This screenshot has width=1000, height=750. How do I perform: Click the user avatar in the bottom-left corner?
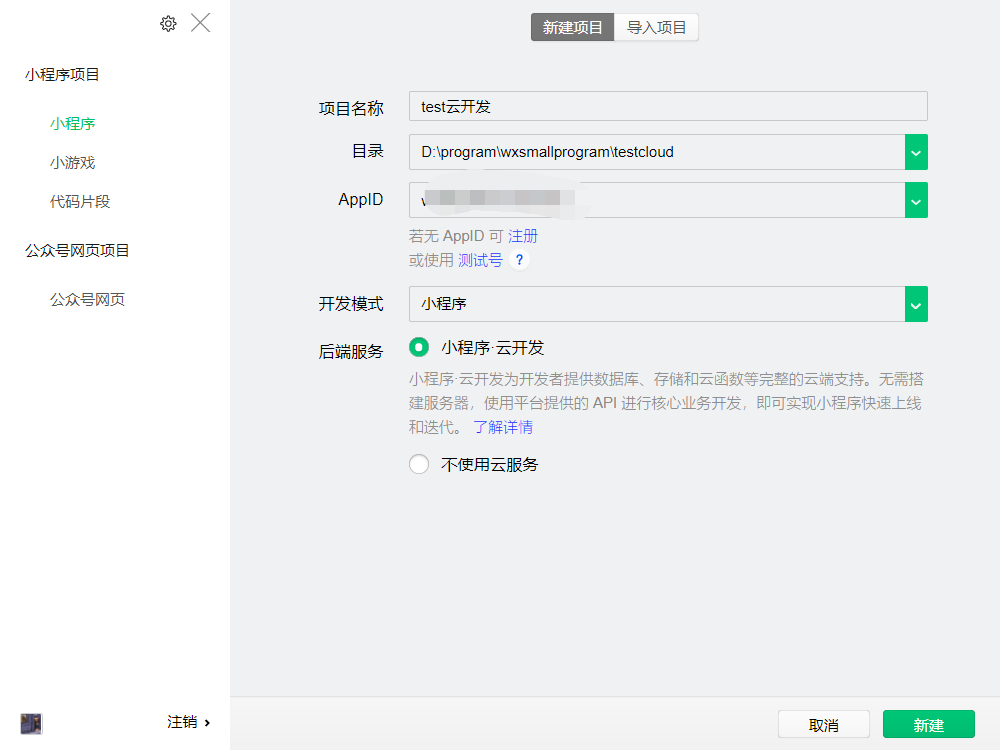pyautogui.click(x=31, y=723)
